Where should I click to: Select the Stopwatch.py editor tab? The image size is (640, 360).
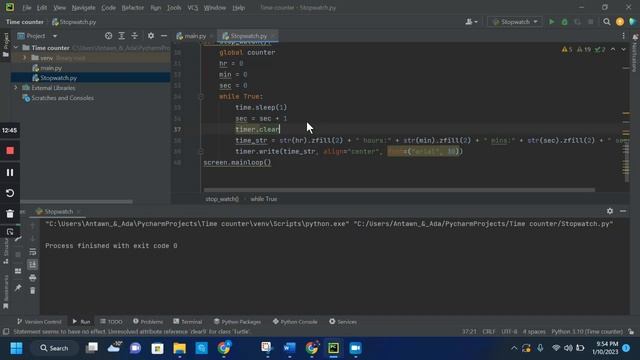click(247, 36)
